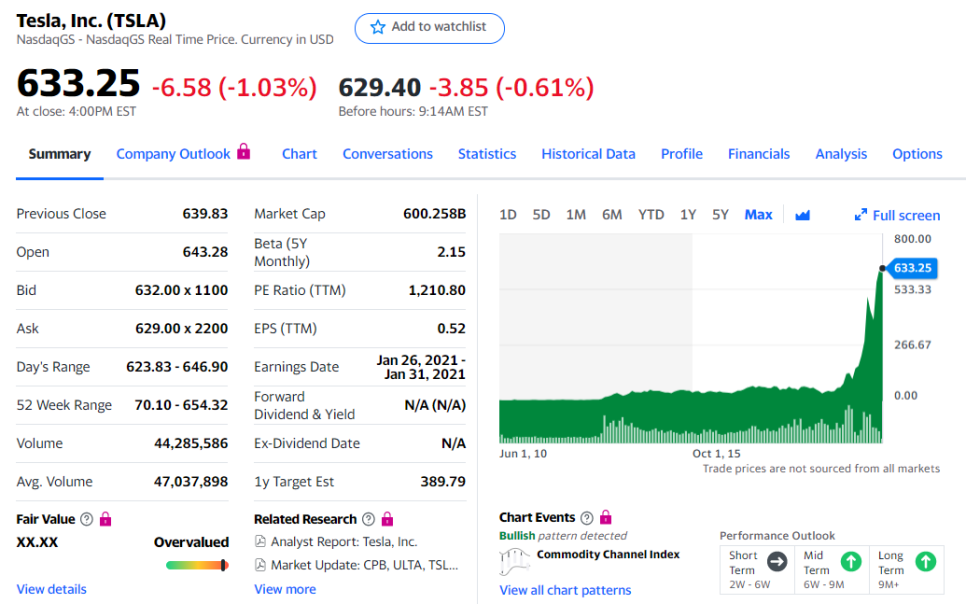
Task: Click the Overvalued fair value gradient bar
Action: tap(197, 565)
